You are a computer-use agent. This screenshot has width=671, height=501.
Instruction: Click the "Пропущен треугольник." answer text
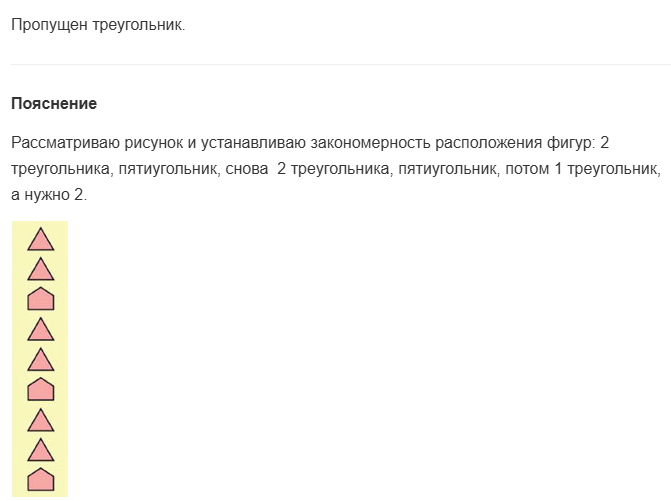click(98, 25)
